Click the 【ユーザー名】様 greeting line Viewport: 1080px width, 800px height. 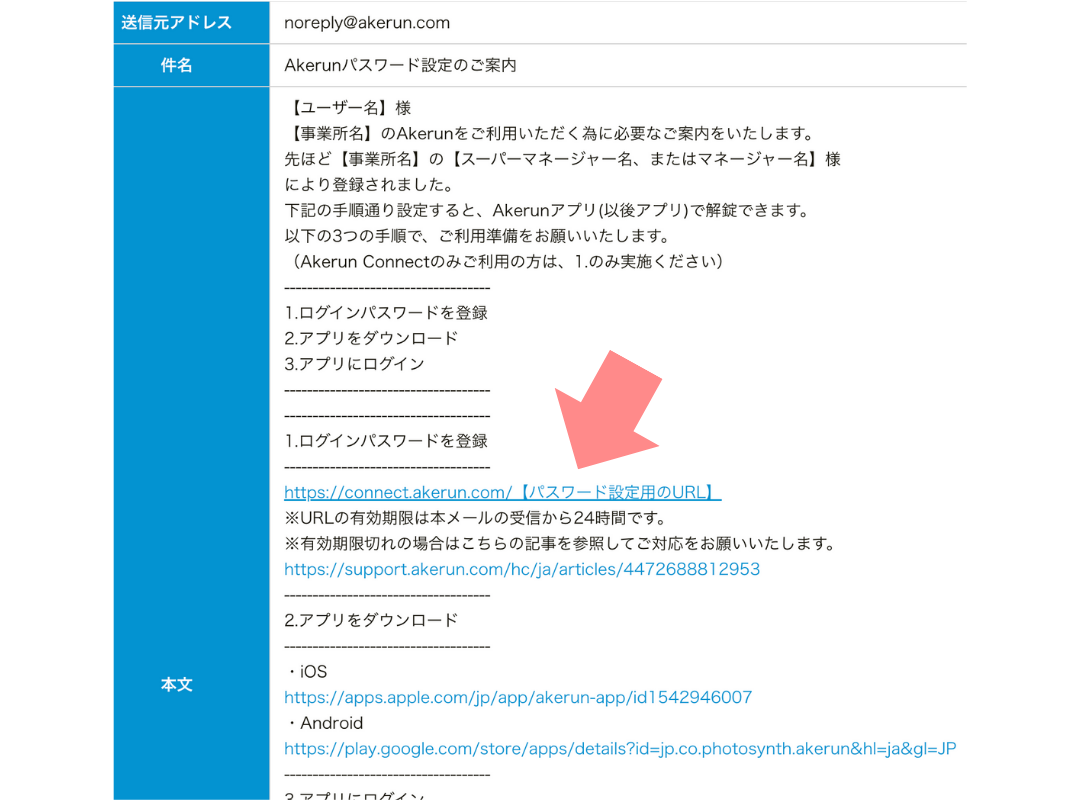click(347, 108)
